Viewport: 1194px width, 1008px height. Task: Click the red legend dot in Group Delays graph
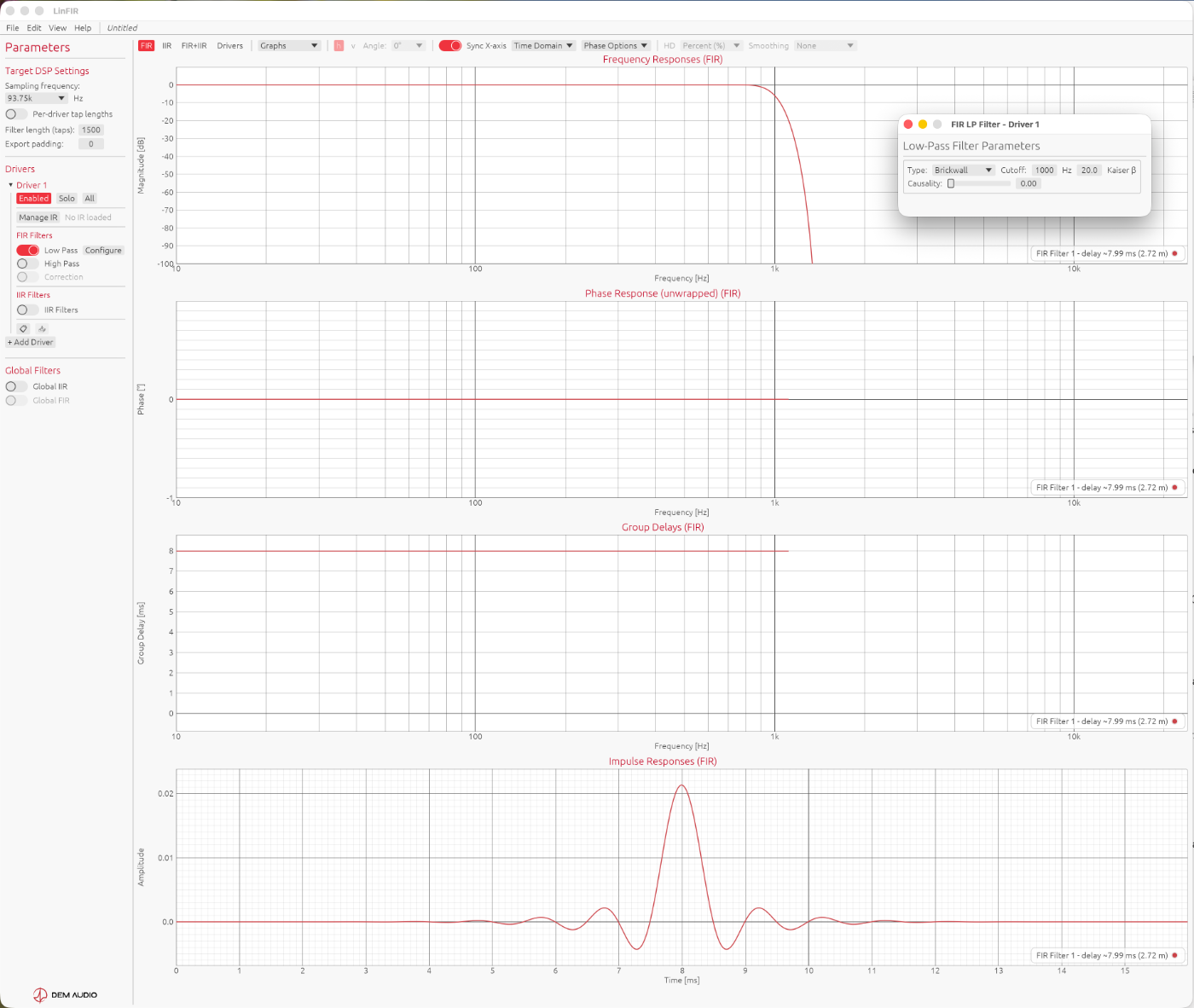[x=1174, y=721]
